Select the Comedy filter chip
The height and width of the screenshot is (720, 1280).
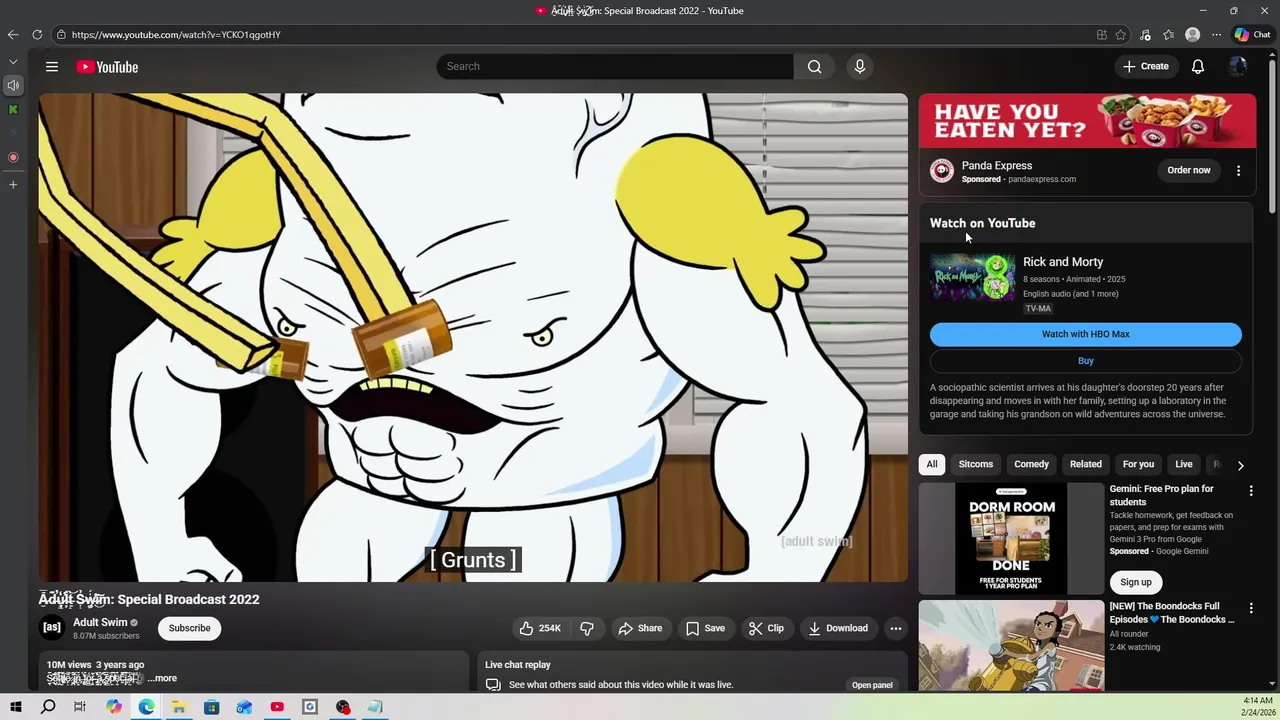(1031, 464)
